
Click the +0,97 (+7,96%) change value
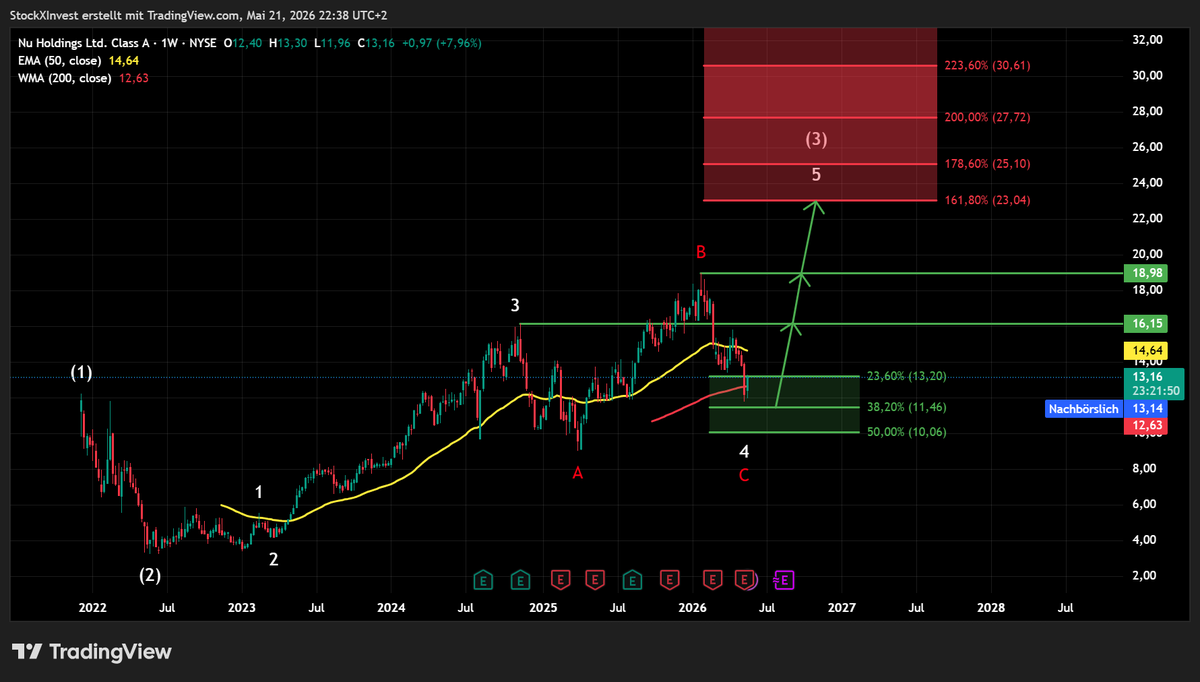pos(443,43)
